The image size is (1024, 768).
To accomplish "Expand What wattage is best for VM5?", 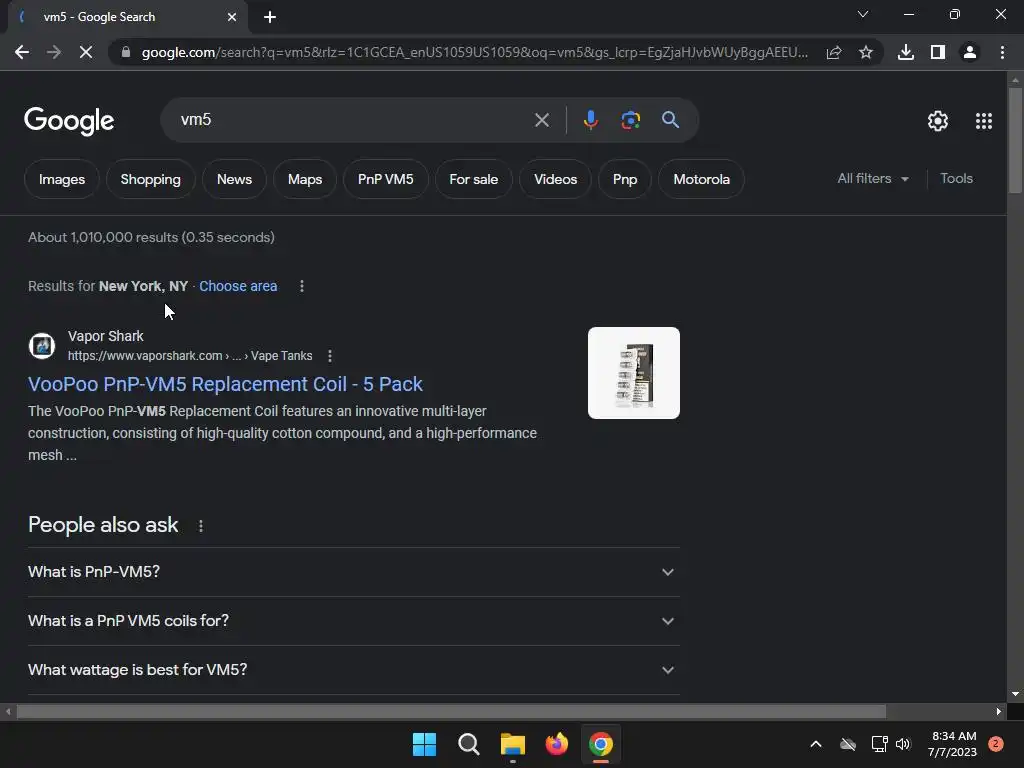I will [354, 670].
